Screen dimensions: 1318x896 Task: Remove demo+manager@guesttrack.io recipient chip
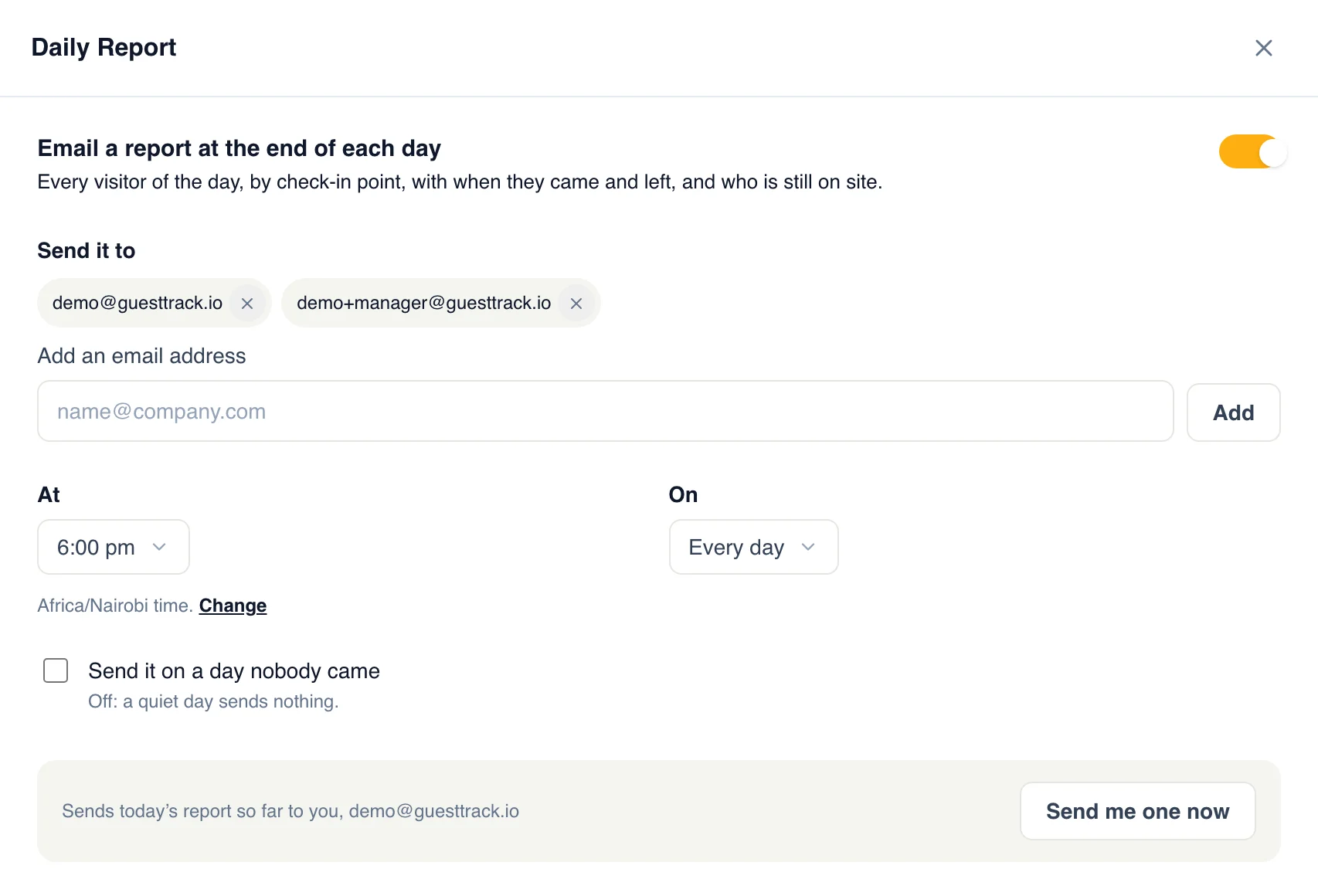click(576, 304)
